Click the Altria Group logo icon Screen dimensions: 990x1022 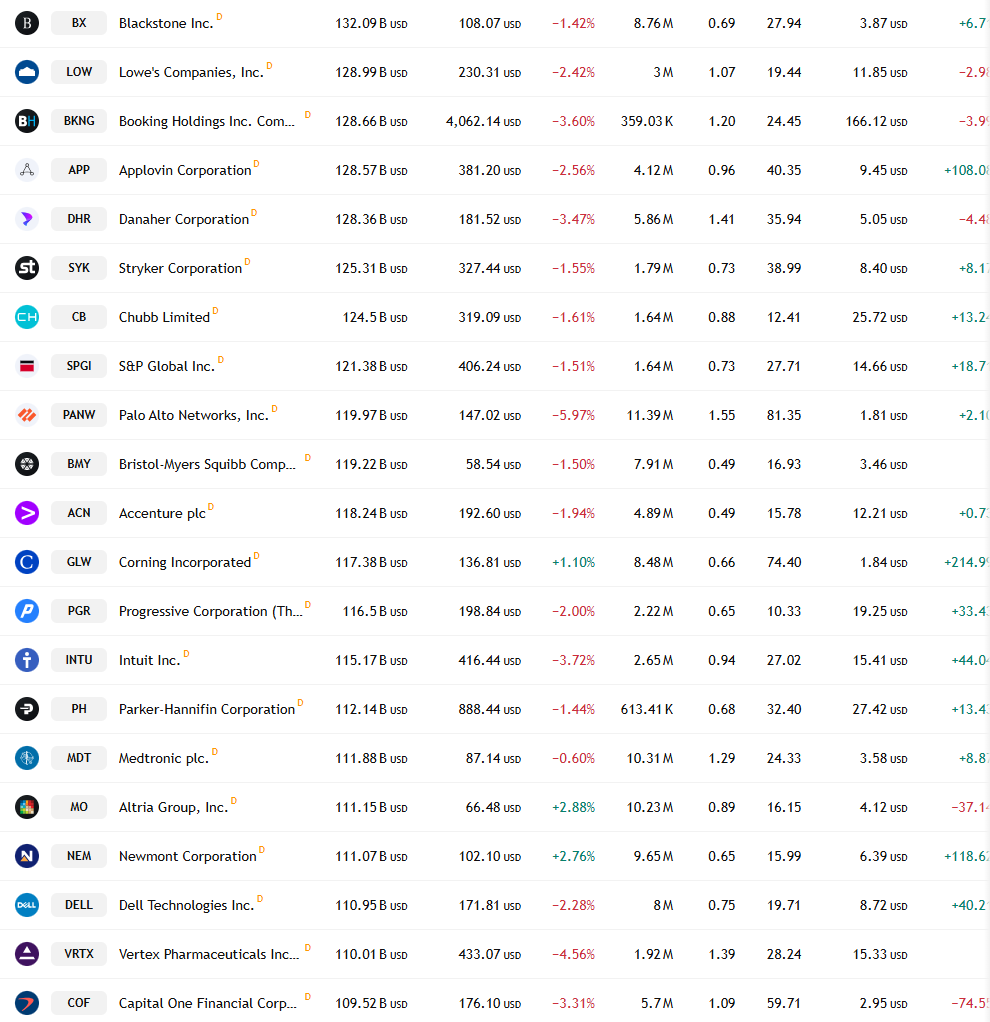tap(27, 807)
